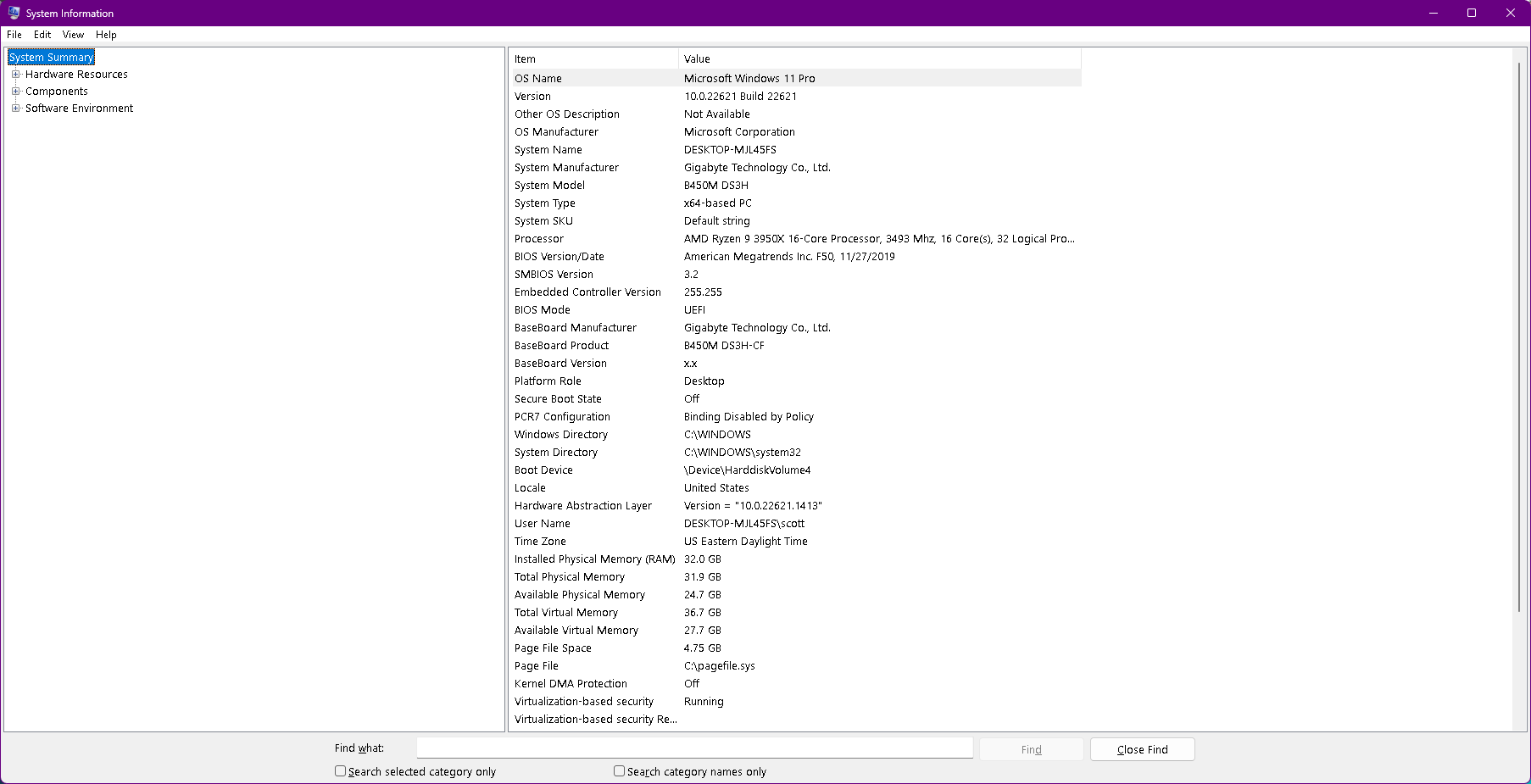Select the Total Virtual Memory row
The width and height of the screenshot is (1531, 784).
(795, 612)
